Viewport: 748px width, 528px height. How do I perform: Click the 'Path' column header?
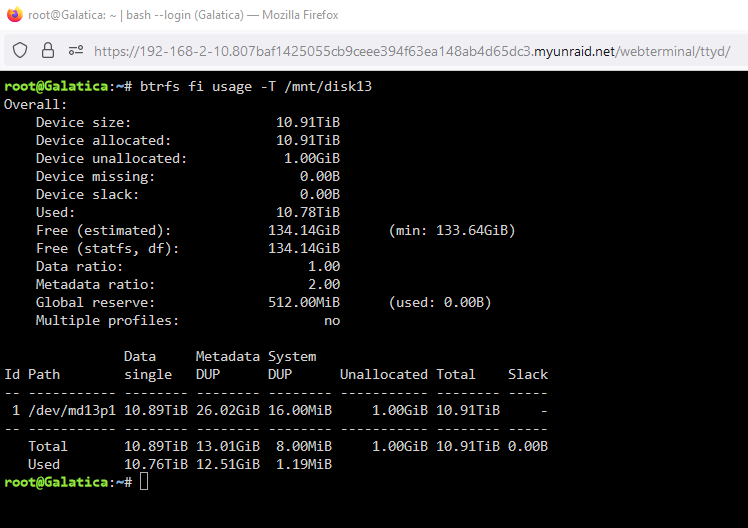[44, 374]
